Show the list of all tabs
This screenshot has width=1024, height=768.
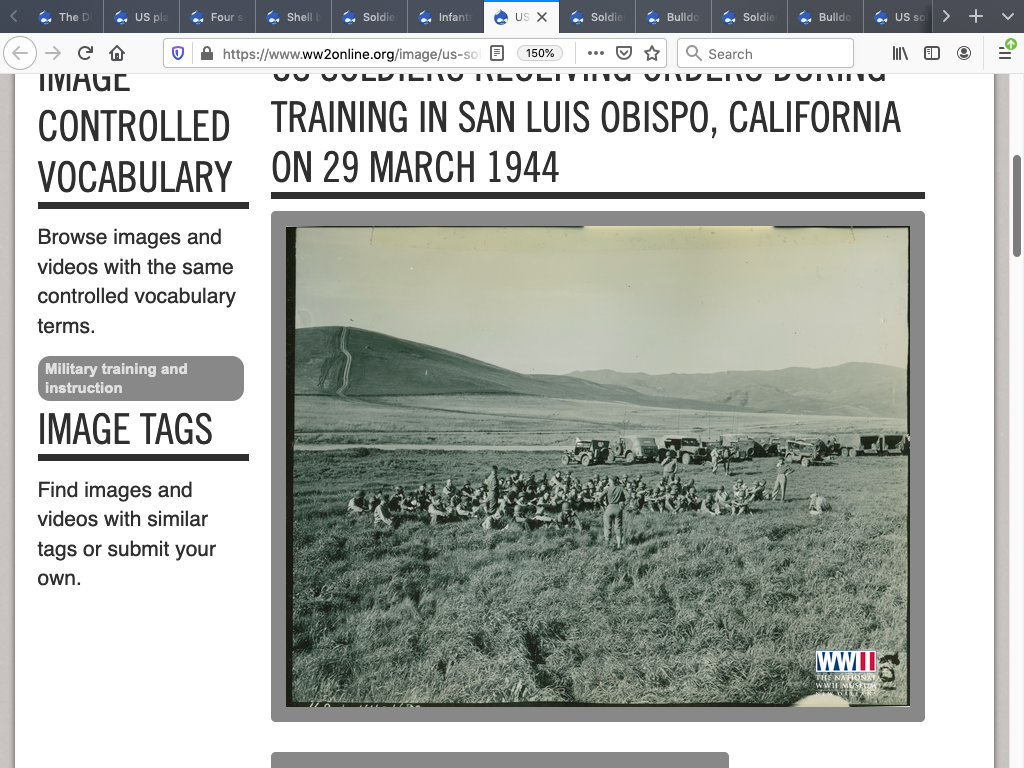tap(1006, 17)
